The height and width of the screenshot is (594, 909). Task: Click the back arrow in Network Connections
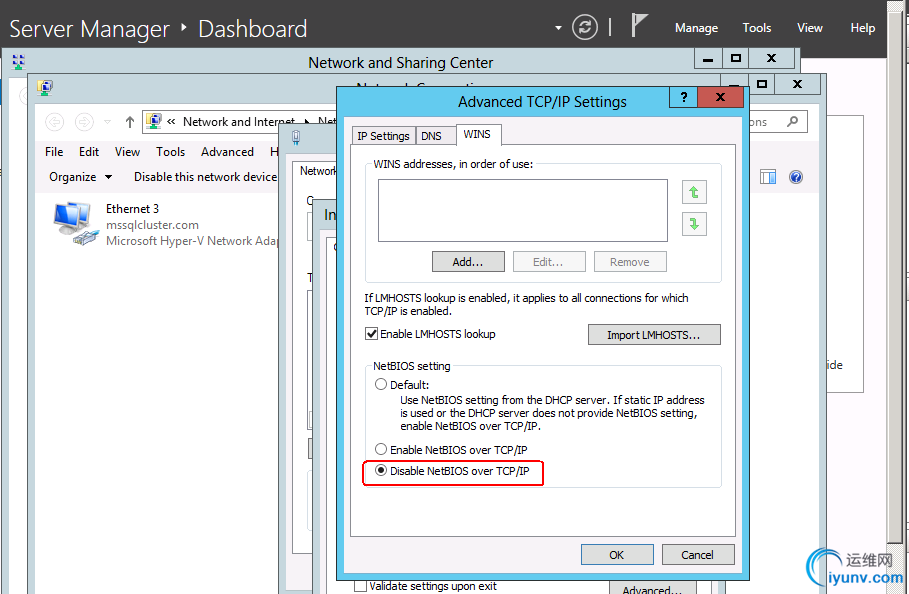54,122
